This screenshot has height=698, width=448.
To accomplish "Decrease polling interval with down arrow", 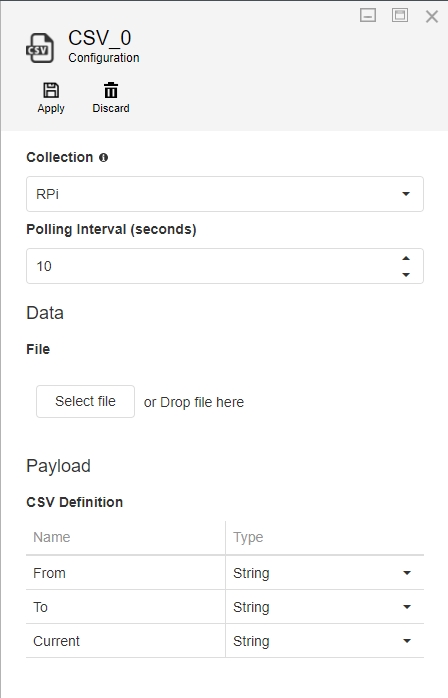I will point(406,275).
